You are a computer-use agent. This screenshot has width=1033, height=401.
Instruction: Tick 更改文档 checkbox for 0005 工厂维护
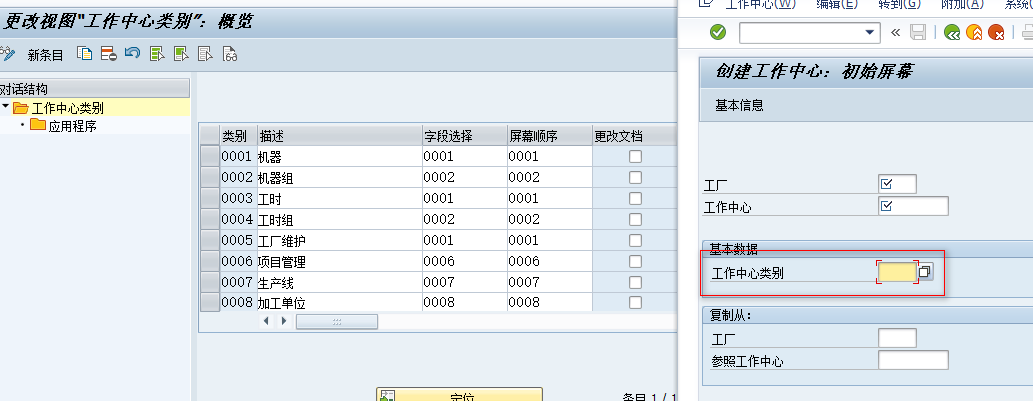(x=635, y=240)
